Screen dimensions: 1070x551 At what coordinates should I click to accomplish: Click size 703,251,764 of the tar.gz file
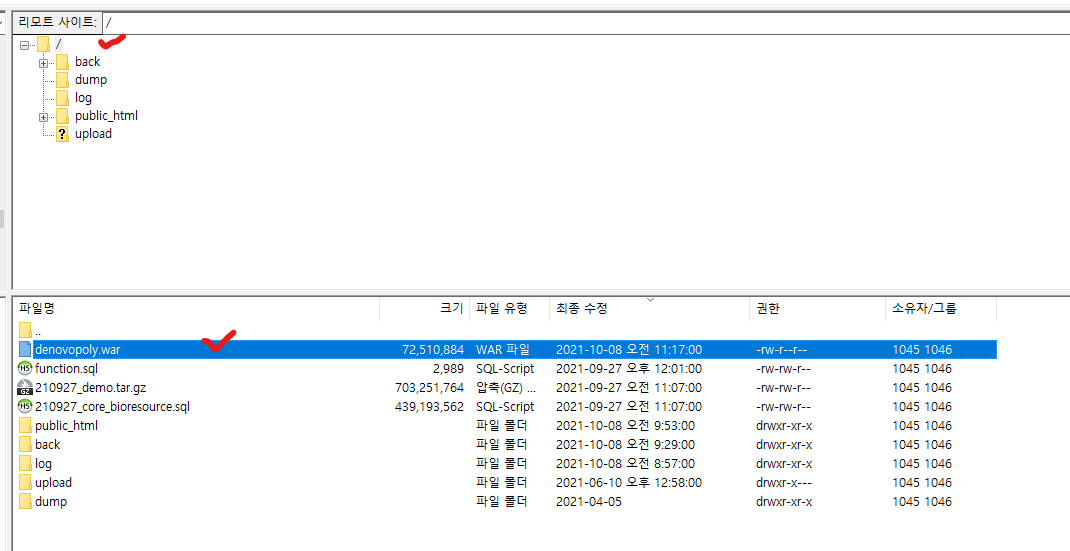click(x=429, y=388)
